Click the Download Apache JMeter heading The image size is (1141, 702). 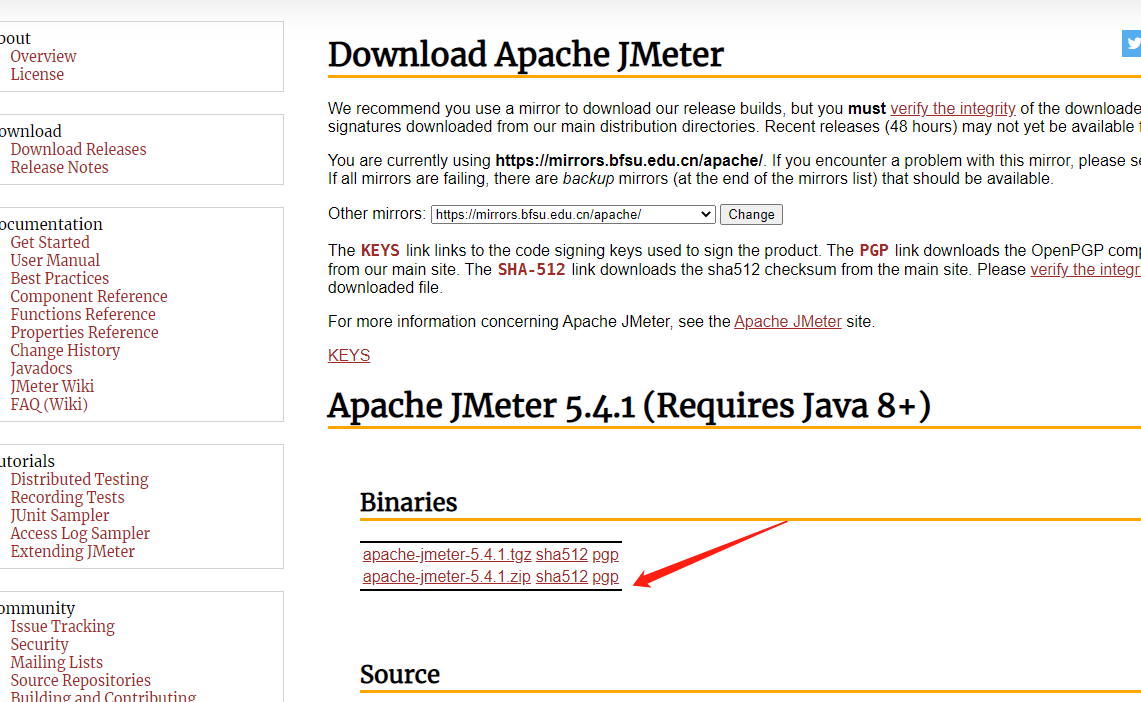[x=525, y=55]
